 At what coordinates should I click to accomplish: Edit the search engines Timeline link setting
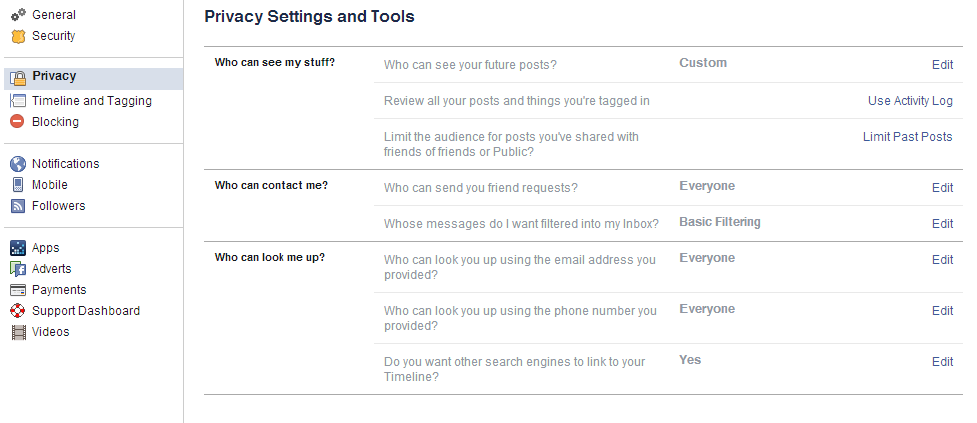942,362
